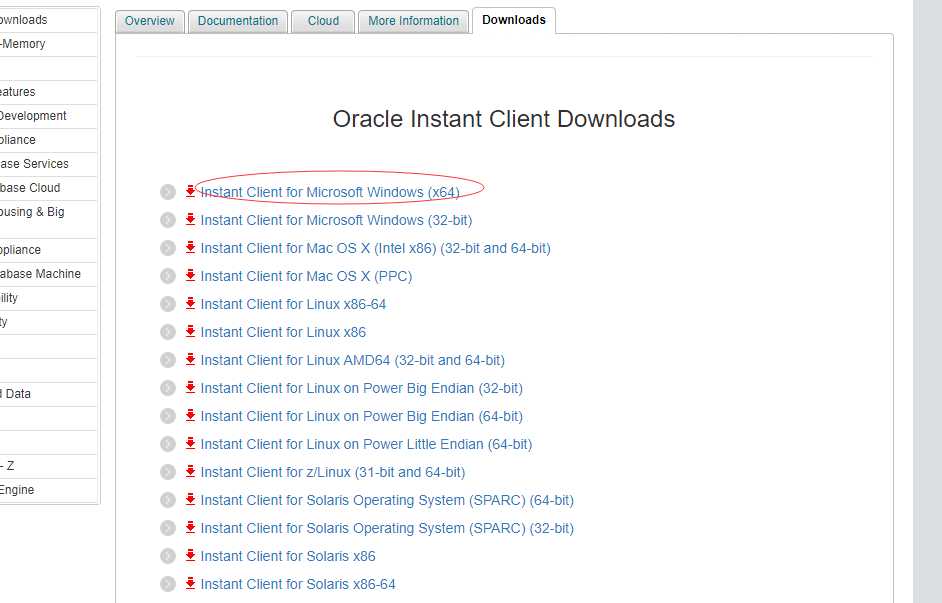
Task: Open the Database Machine sidebar item
Action: tap(48, 274)
